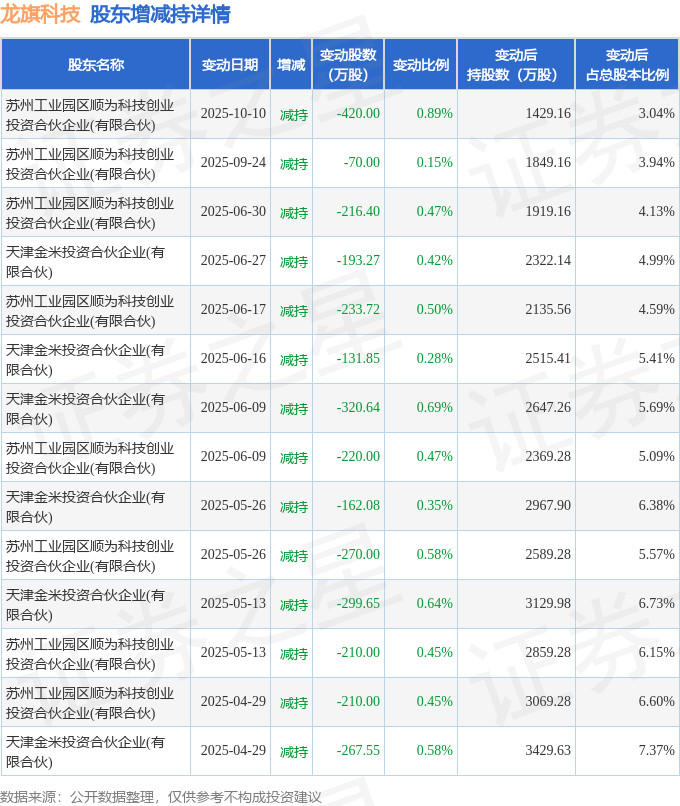
Task: Click the 变动股数(万股) column header
Action: click(x=348, y=65)
